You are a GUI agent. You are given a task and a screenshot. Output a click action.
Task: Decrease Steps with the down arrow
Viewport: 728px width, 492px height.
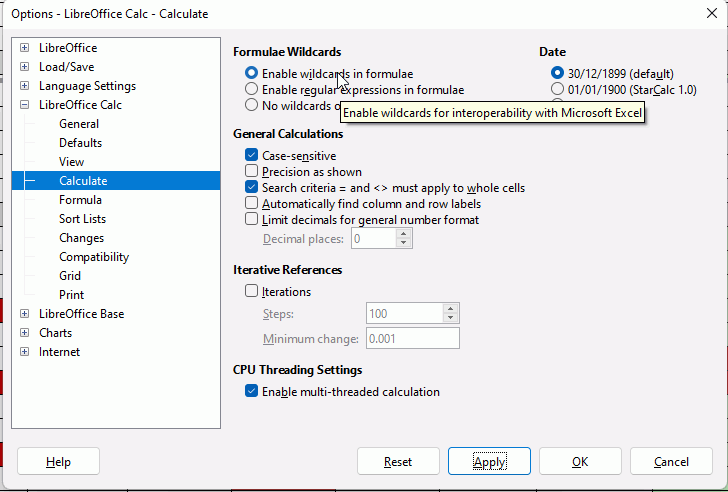coord(450,318)
